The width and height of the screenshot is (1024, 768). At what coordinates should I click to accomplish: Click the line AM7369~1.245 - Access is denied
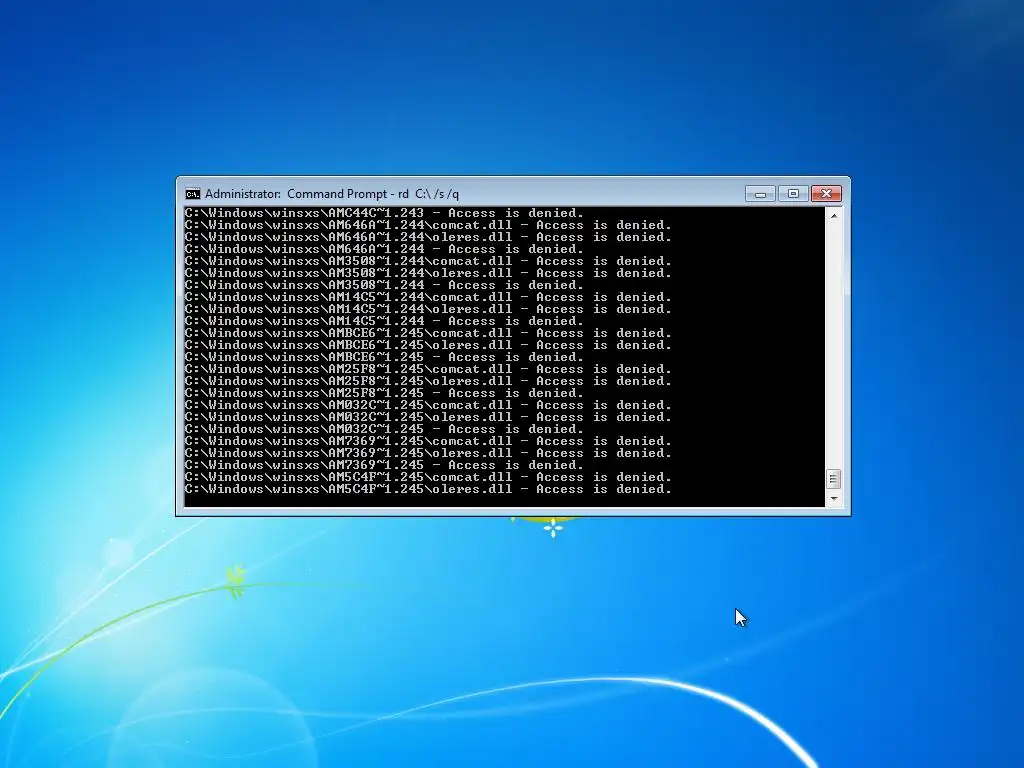click(x=384, y=466)
